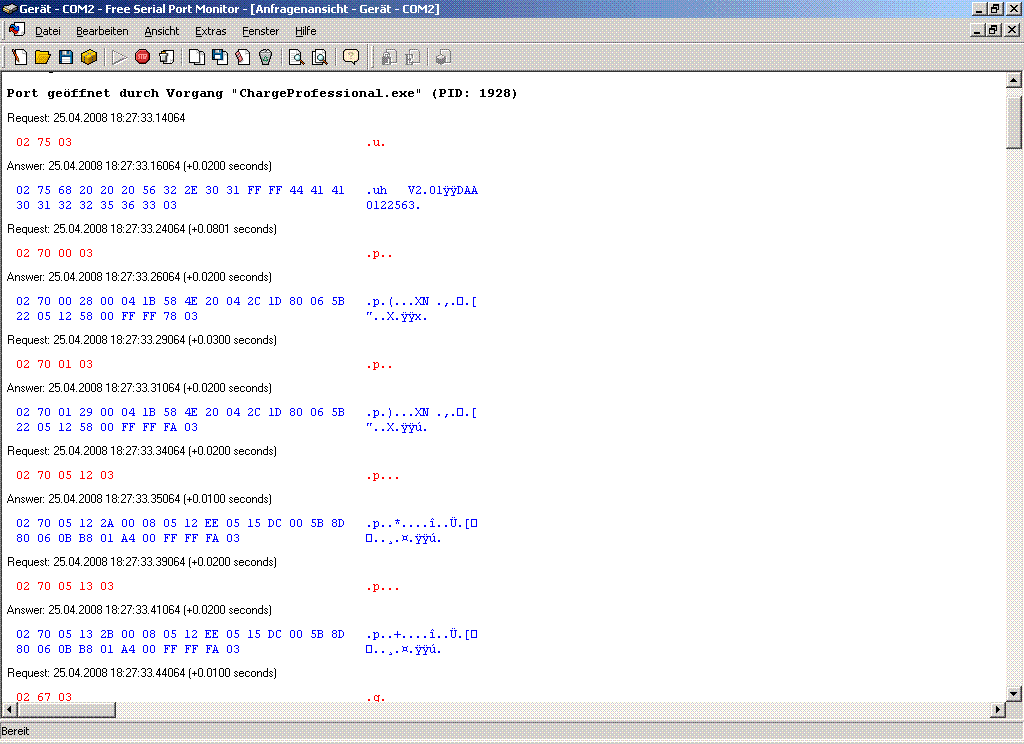Click the vertical scrollbar thumb
The image size is (1024, 744).
click(x=1014, y=123)
